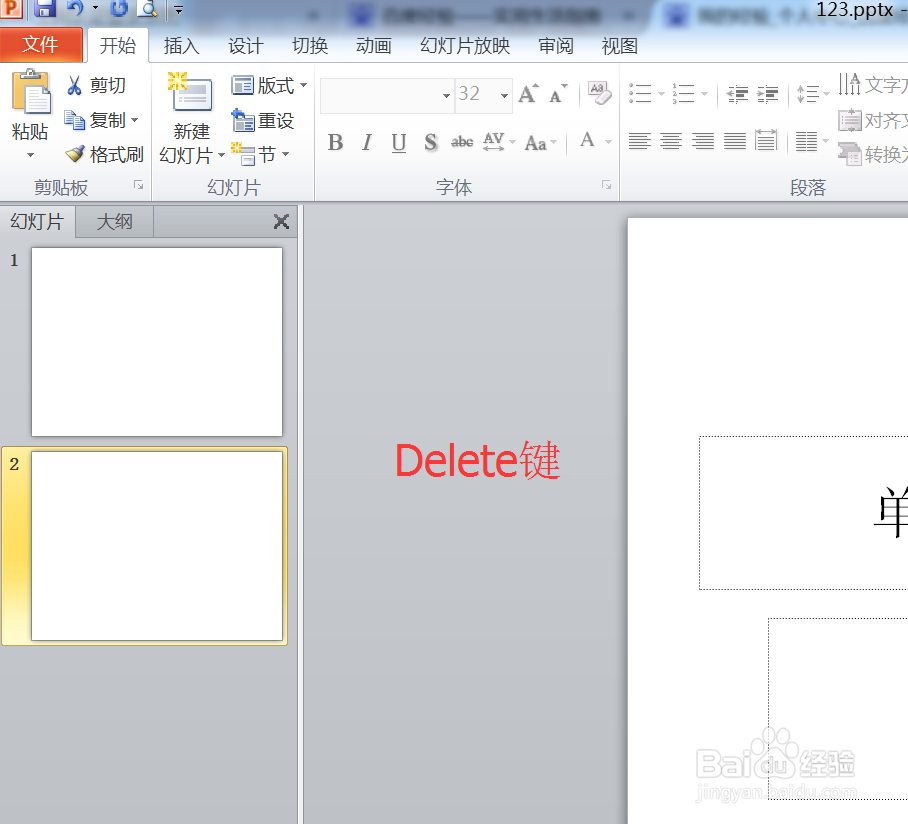Expand Font Color dropdown arrow
This screenshot has height=824, width=908.
[608, 142]
